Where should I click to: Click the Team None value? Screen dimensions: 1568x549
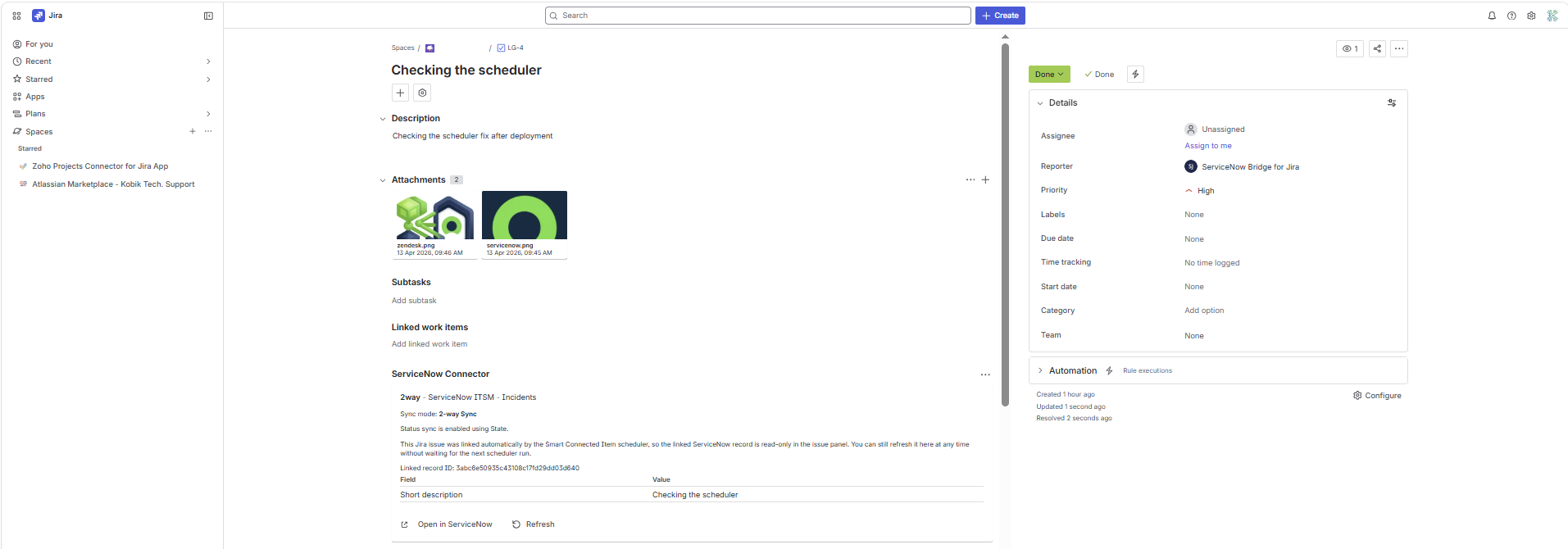[x=1194, y=336]
